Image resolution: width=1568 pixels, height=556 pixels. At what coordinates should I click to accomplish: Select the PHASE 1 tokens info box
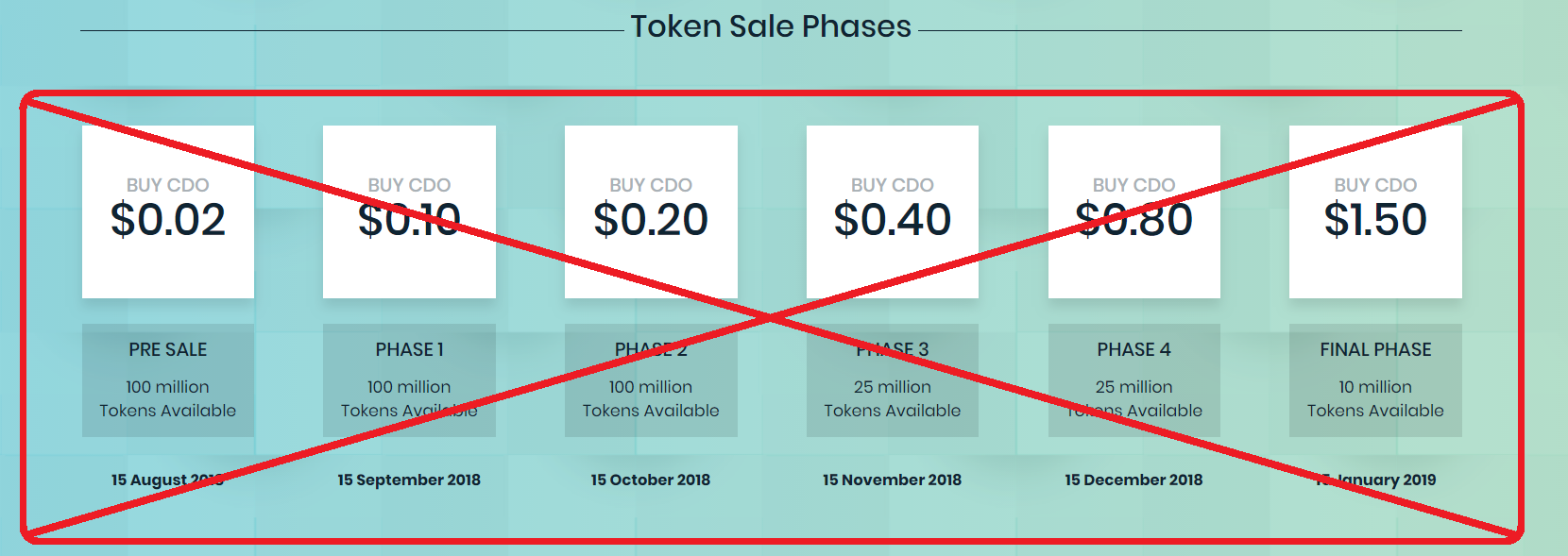pos(409,380)
